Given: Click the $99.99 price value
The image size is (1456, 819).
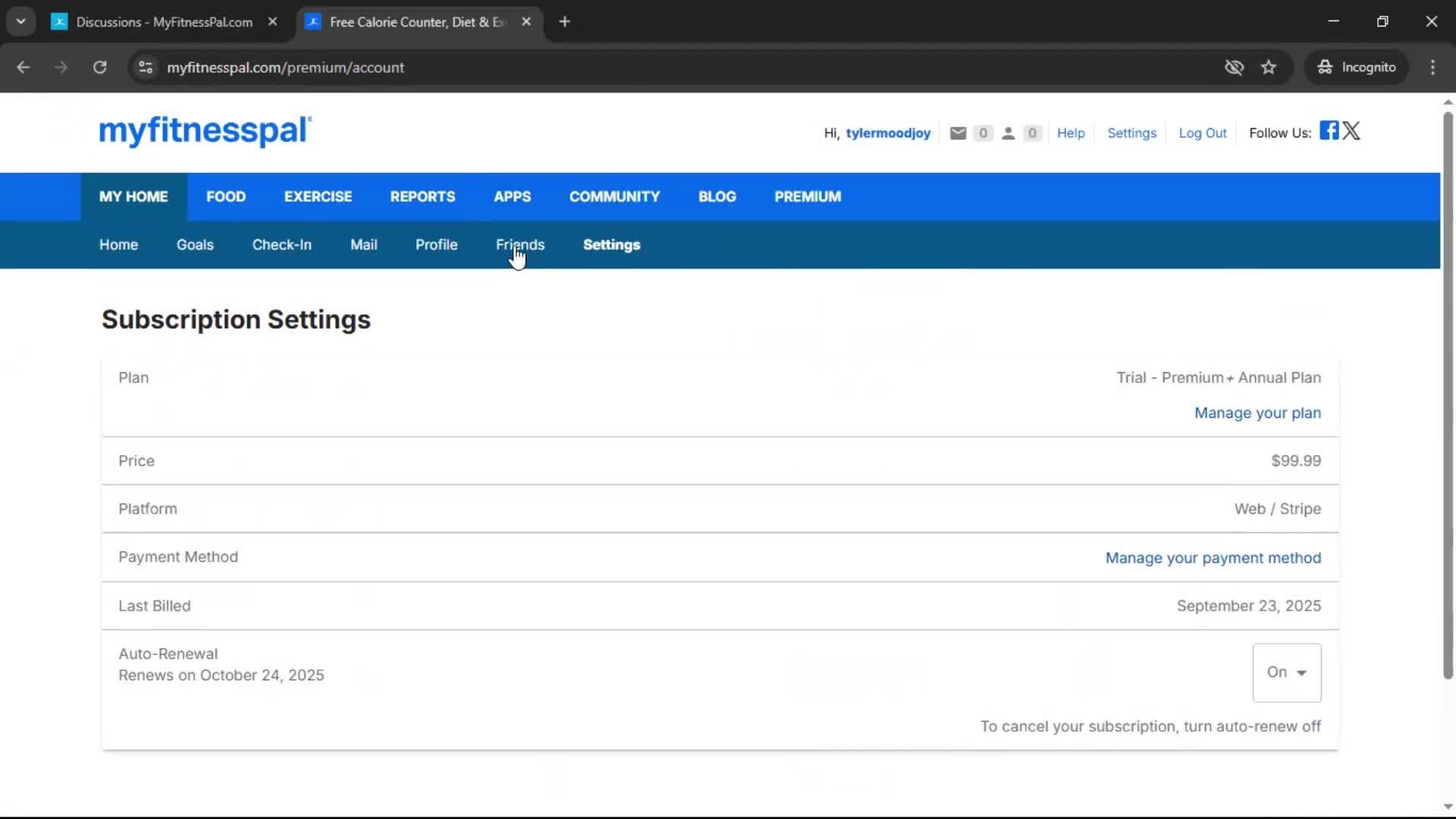Looking at the screenshot, I should (1296, 461).
